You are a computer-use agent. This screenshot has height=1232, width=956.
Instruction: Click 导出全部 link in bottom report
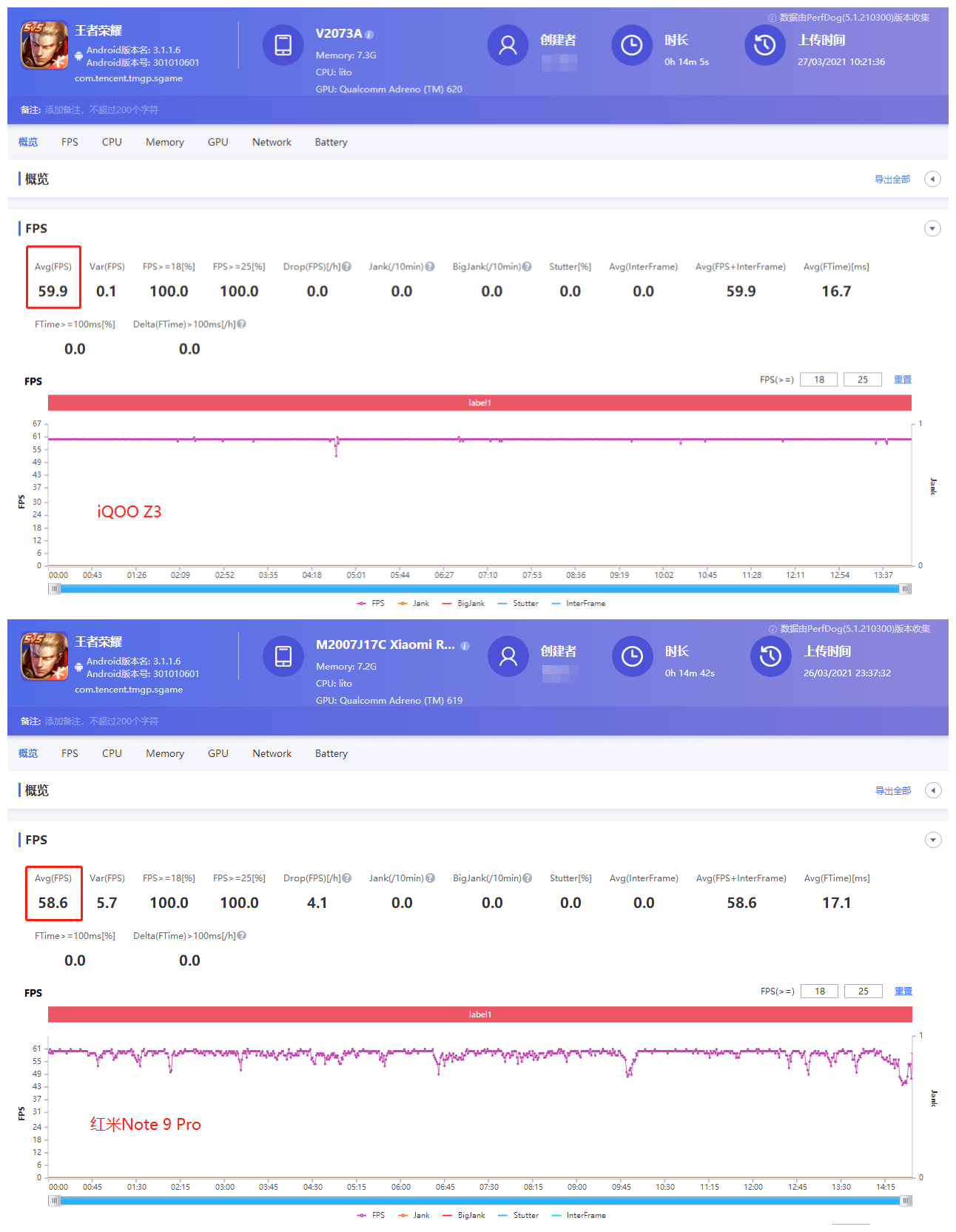click(x=893, y=790)
